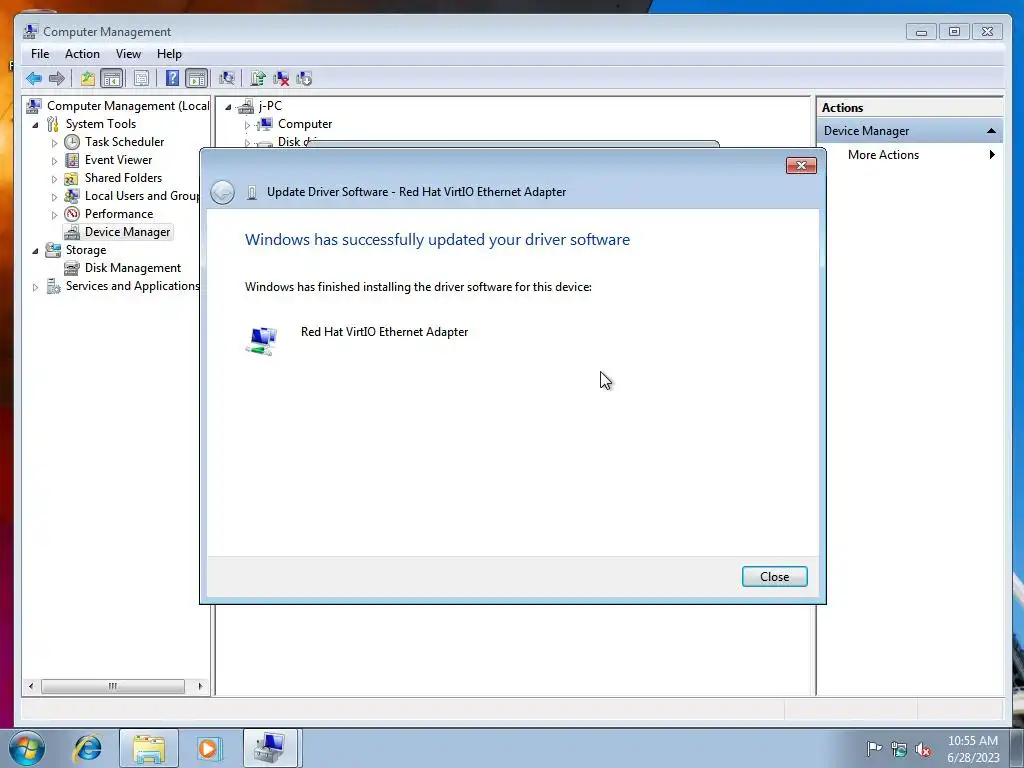
Task: Select Task Scheduler in the tree
Action: coord(124,142)
